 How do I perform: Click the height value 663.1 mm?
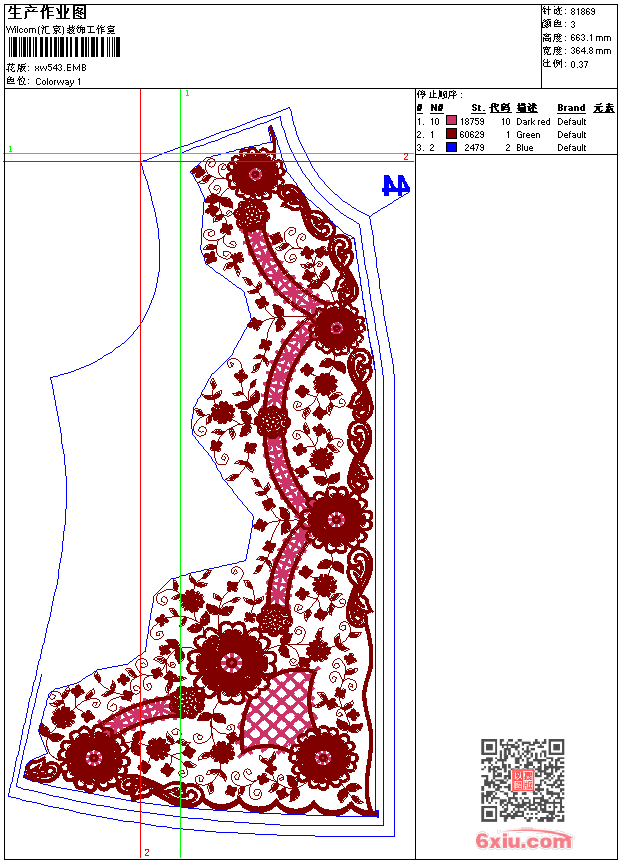pyautogui.click(x=590, y=38)
